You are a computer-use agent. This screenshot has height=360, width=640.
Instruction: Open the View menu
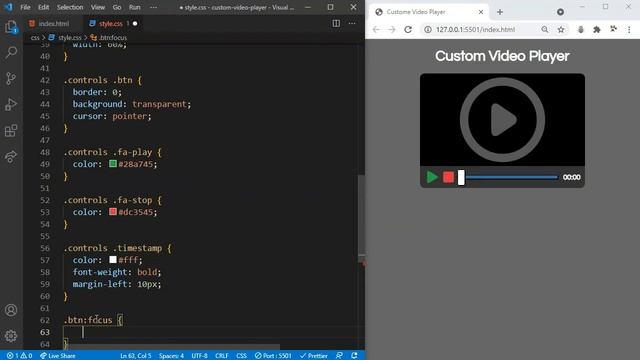98,7
